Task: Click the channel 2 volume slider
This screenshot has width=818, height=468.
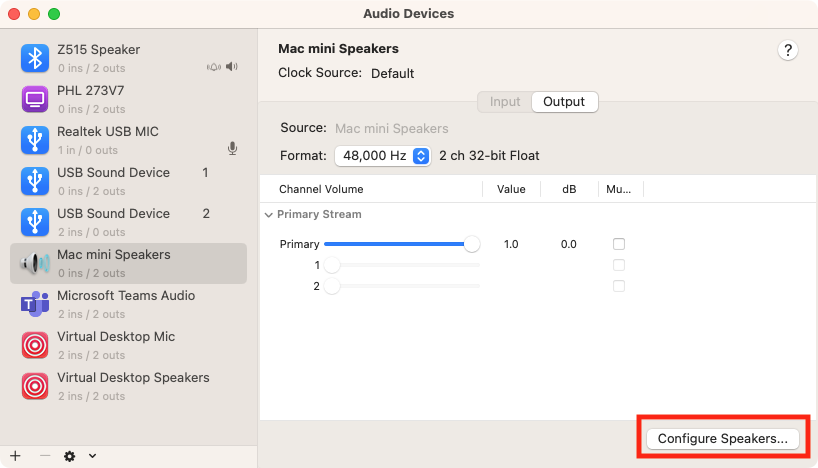Action: [402, 286]
